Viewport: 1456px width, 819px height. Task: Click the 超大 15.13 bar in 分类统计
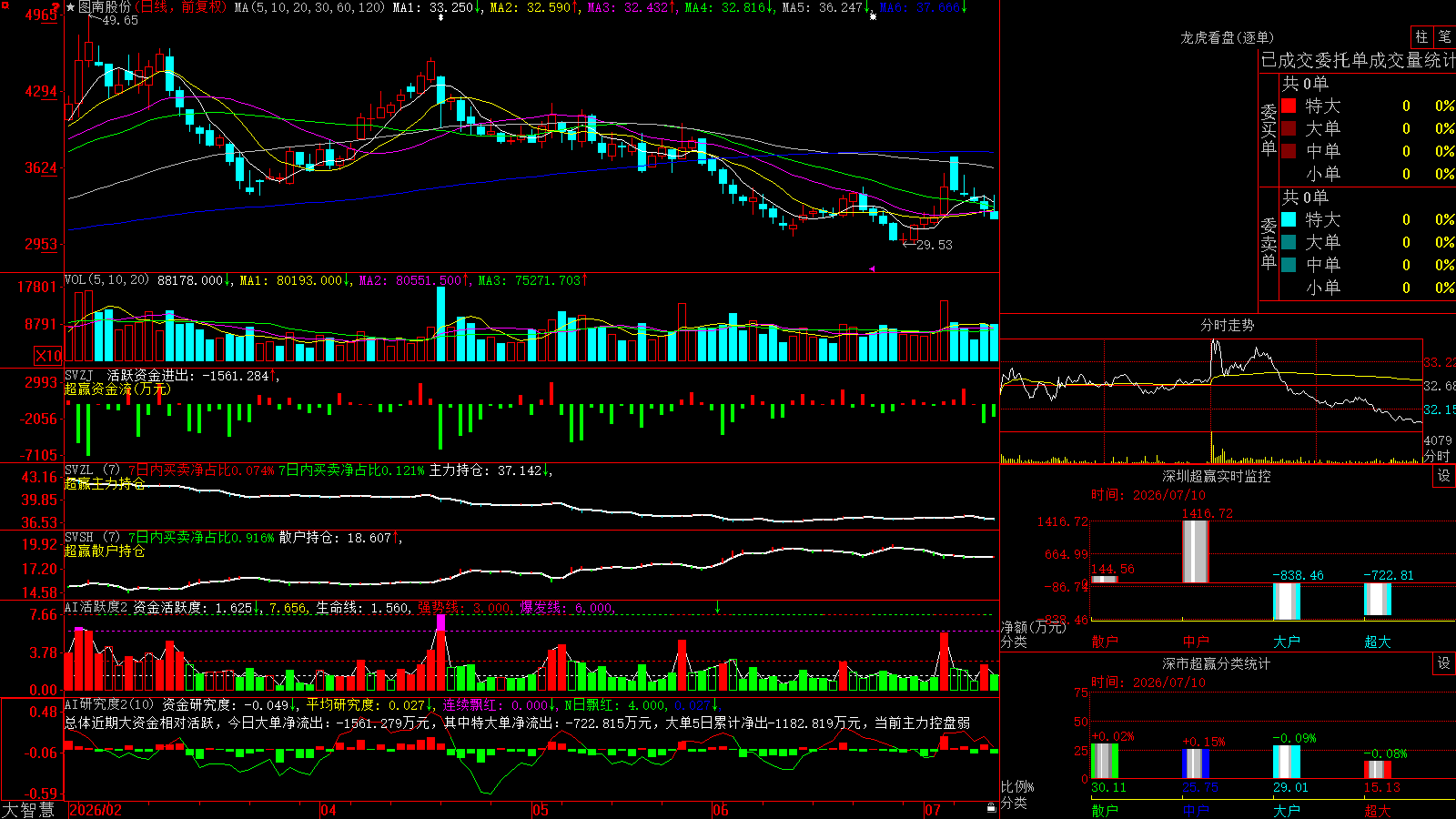(1378, 769)
